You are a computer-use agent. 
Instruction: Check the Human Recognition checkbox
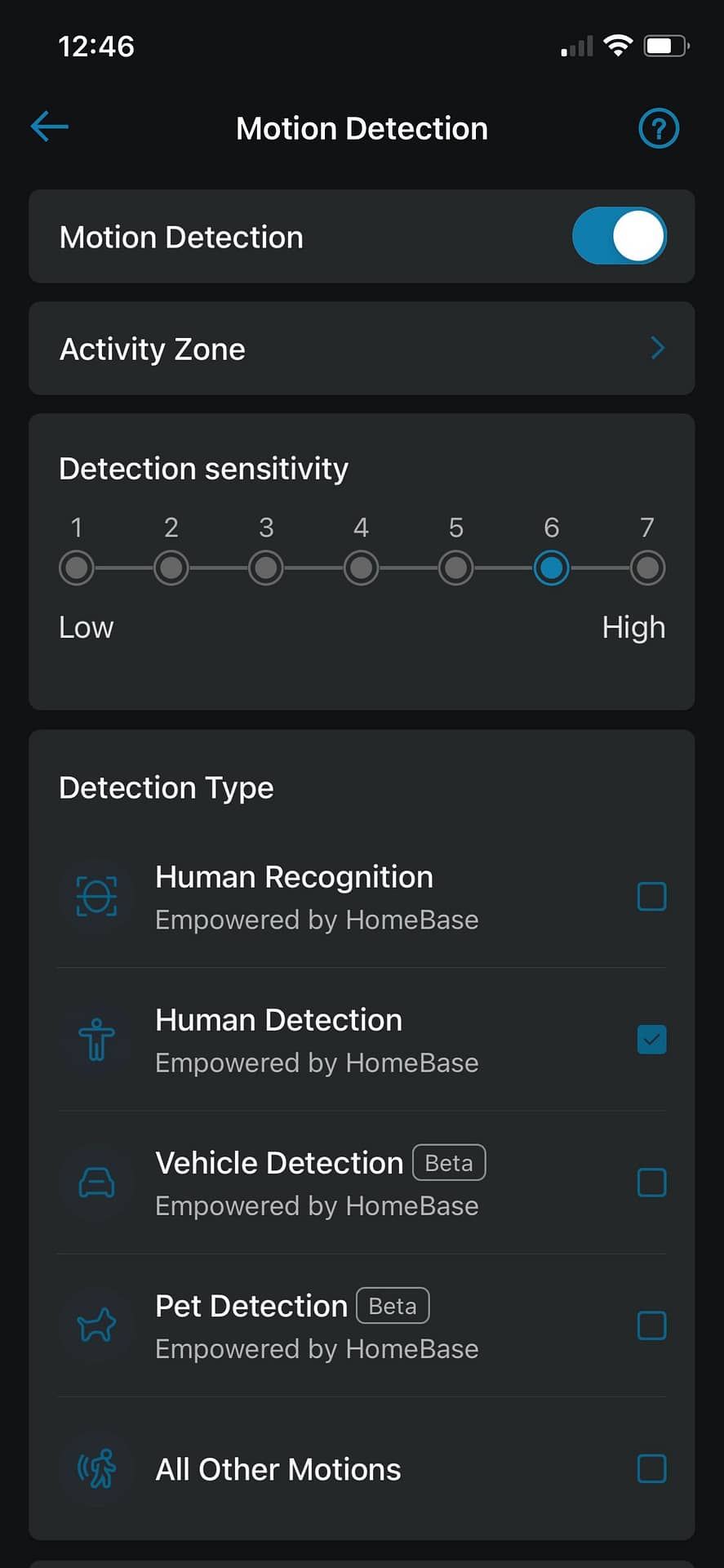651,897
